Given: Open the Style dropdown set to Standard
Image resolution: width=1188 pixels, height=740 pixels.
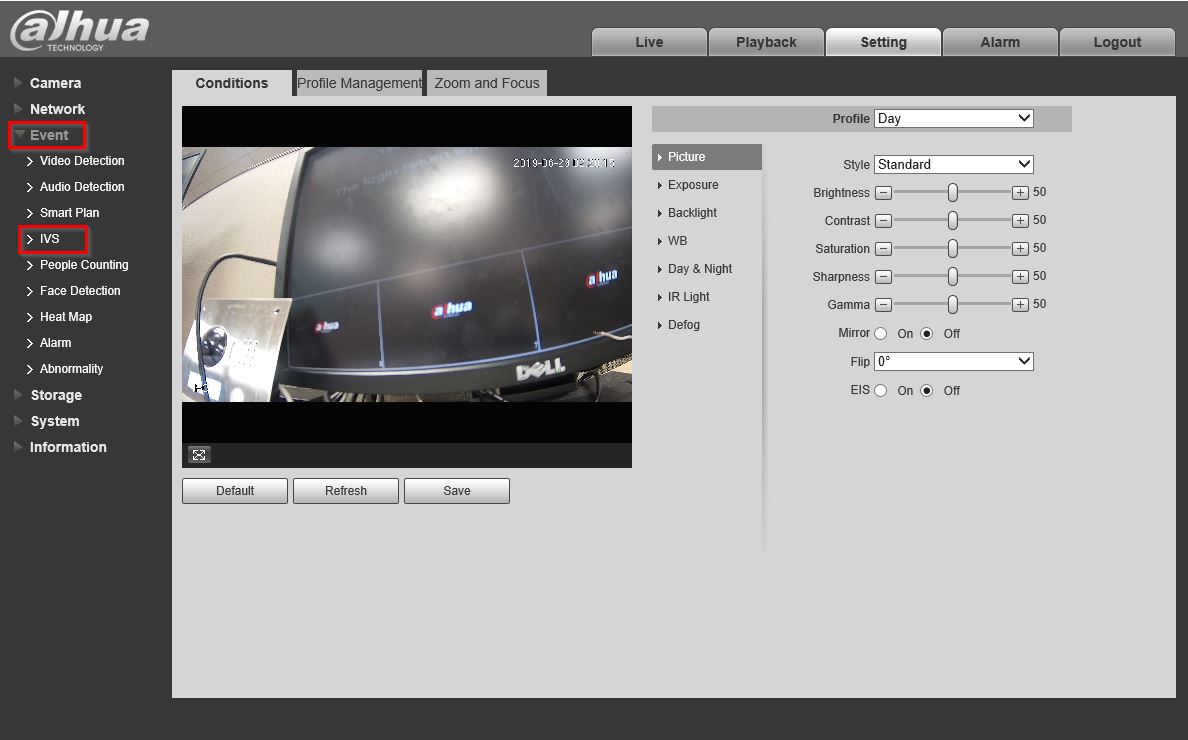Looking at the screenshot, I should click(953, 164).
